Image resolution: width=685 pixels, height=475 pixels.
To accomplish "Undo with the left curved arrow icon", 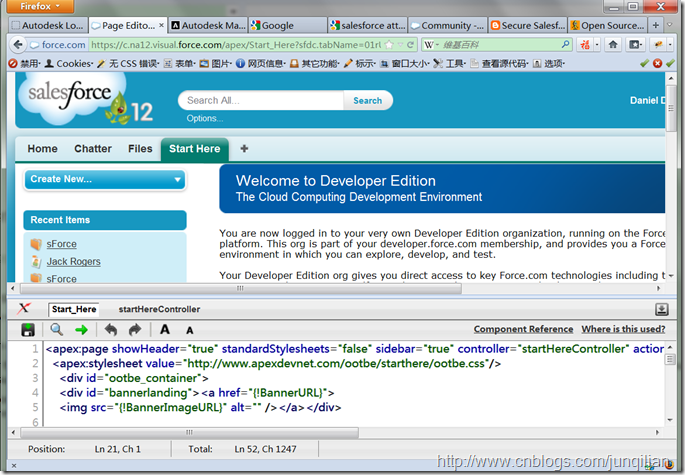I will tap(111, 329).
